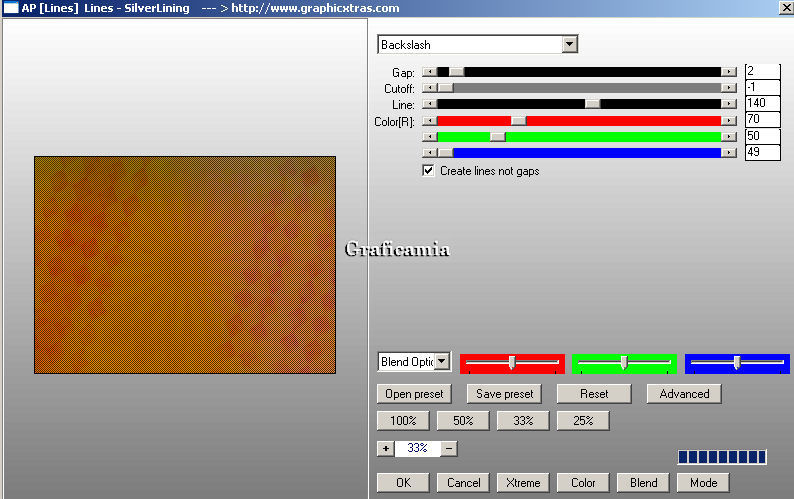The image size is (794, 499).
Task: Click the orange lined preview image
Action: (185, 265)
